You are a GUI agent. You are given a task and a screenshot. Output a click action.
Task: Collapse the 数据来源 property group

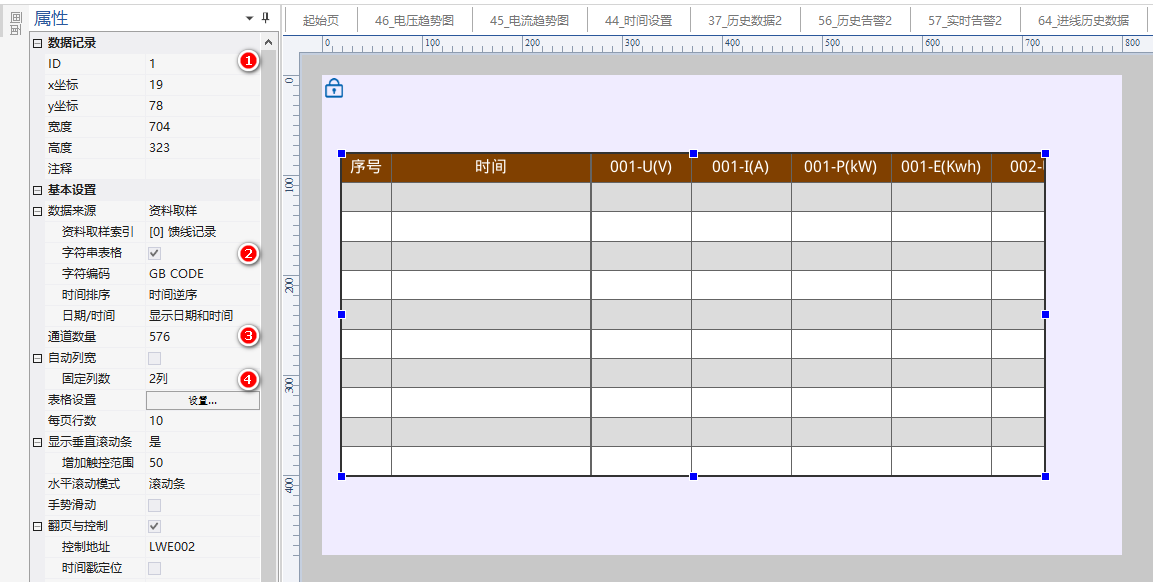(x=37, y=211)
